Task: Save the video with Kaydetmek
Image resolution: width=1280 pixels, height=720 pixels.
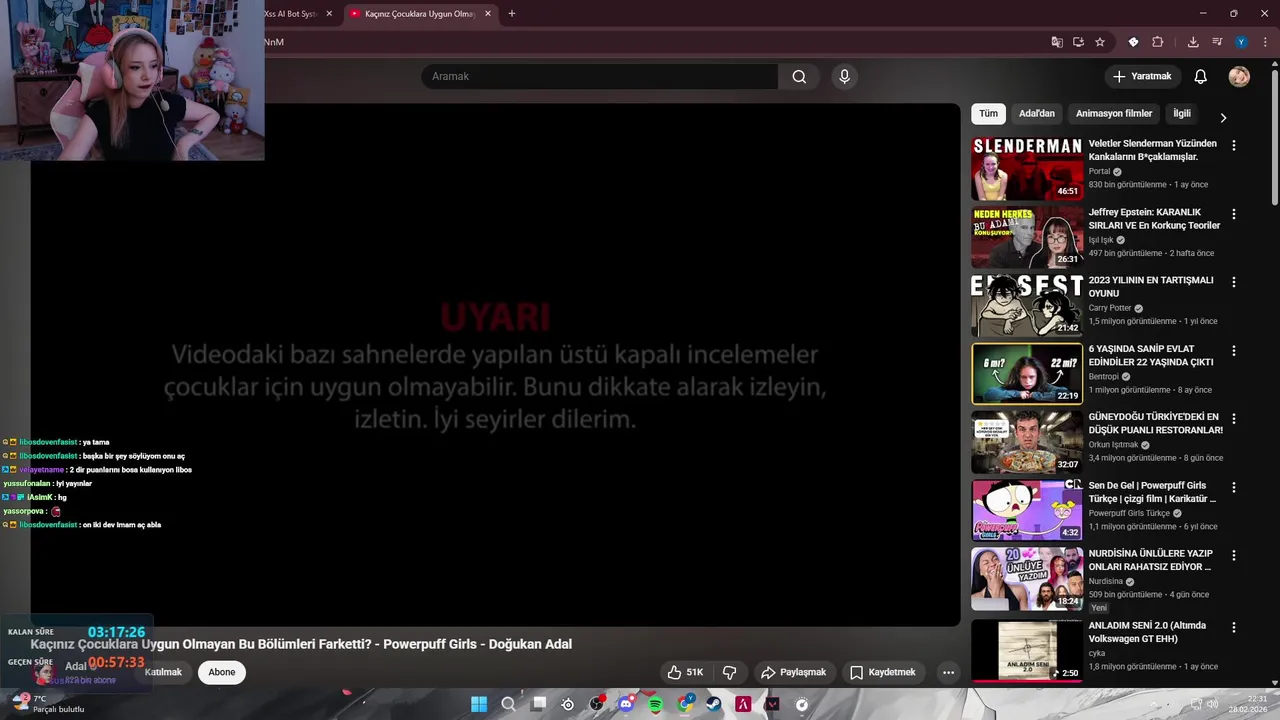Action: [x=882, y=672]
